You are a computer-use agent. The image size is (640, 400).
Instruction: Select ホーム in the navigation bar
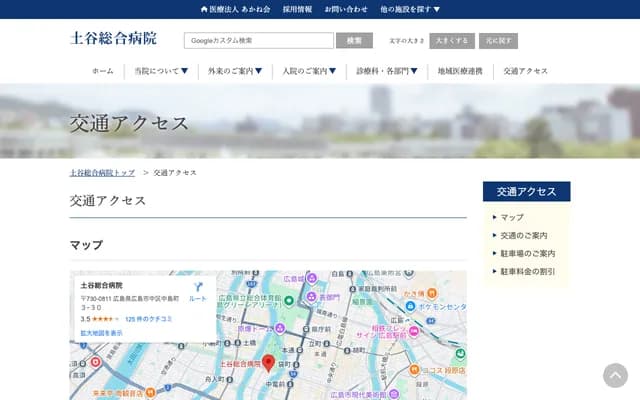(102, 71)
